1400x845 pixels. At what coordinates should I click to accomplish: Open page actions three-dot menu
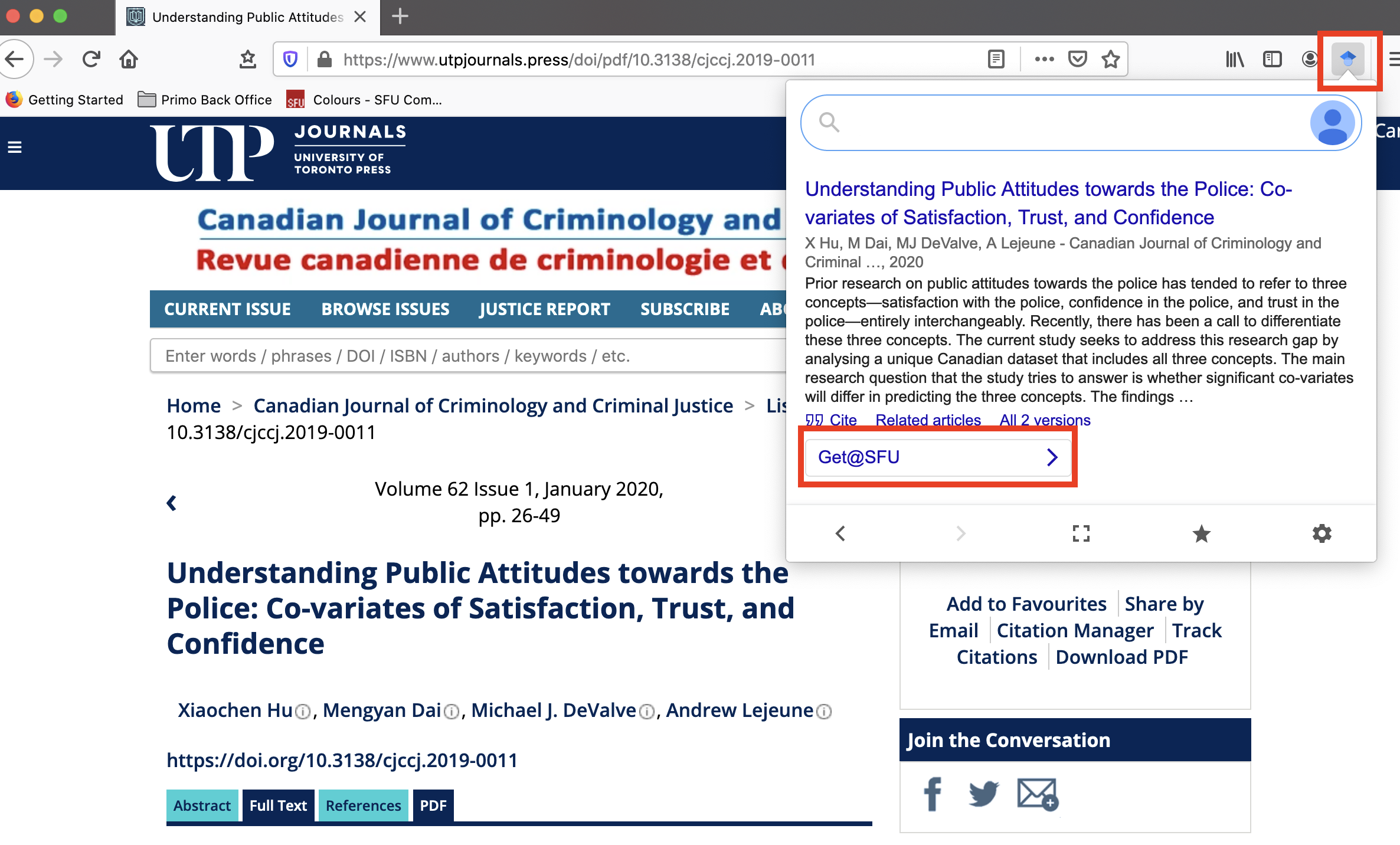pyautogui.click(x=1044, y=59)
